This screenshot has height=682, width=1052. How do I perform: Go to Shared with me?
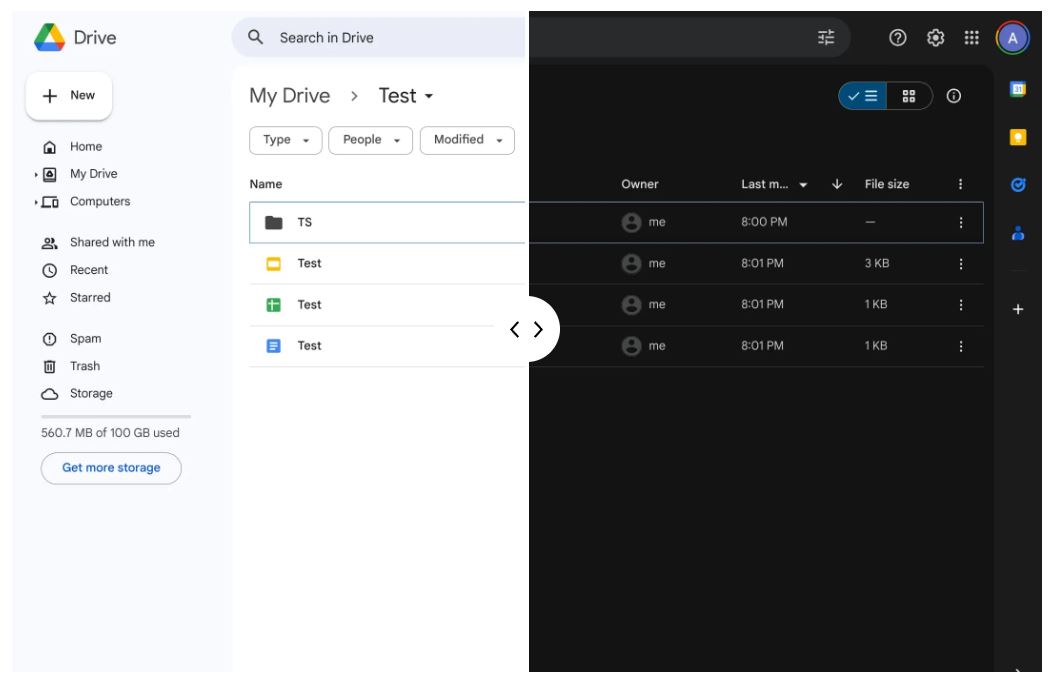click(111, 243)
